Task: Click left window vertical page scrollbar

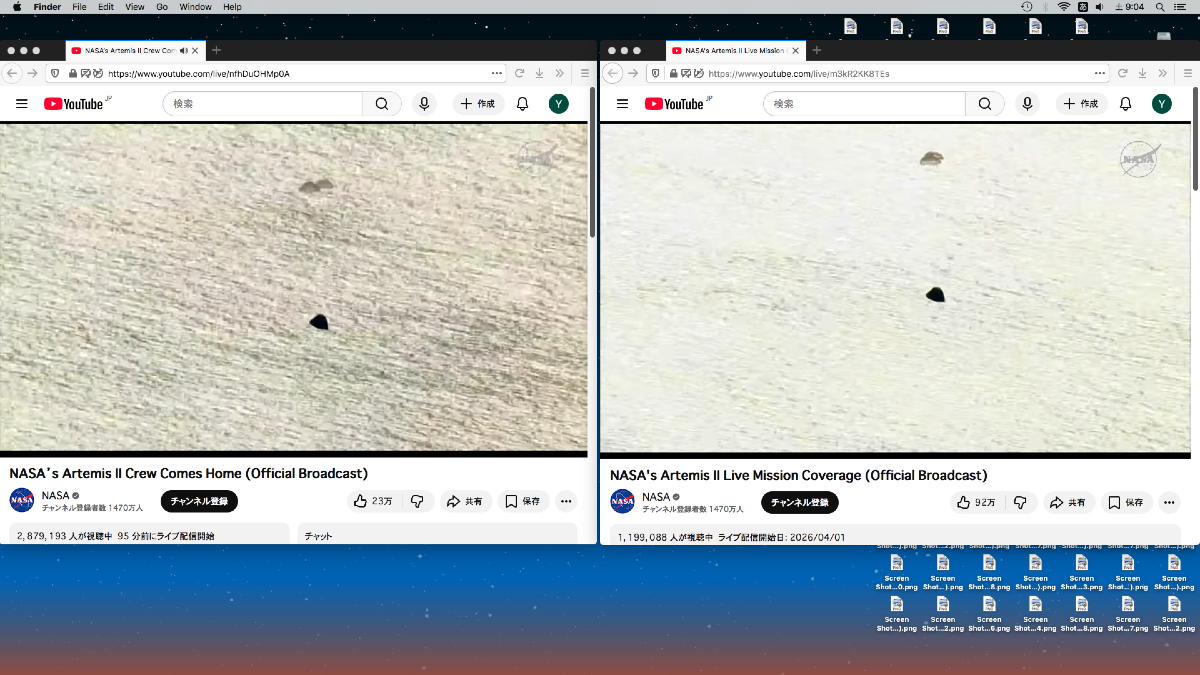Action: pos(593,163)
